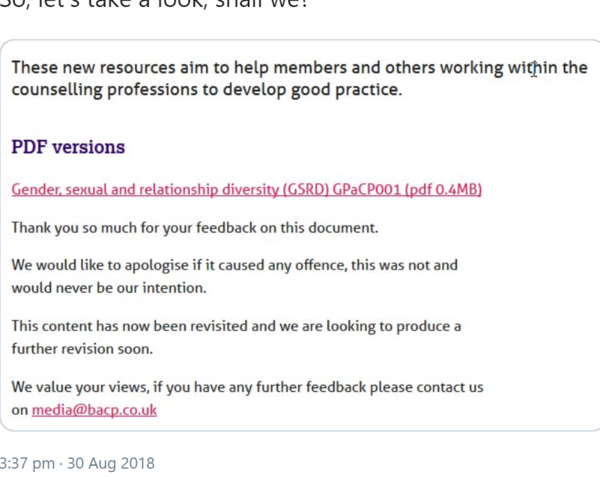Image resolution: width=600 pixels, height=477 pixels.
Task: Click the "This content has now been revisited" line
Action: point(236,327)
